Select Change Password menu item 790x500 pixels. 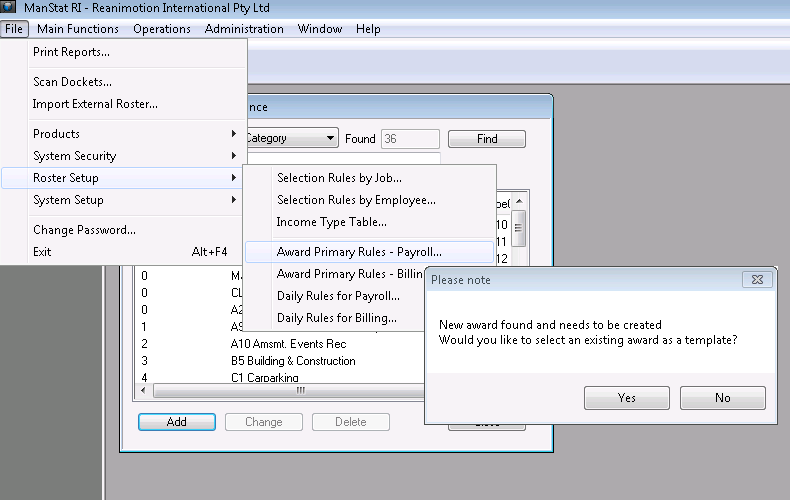84,230
